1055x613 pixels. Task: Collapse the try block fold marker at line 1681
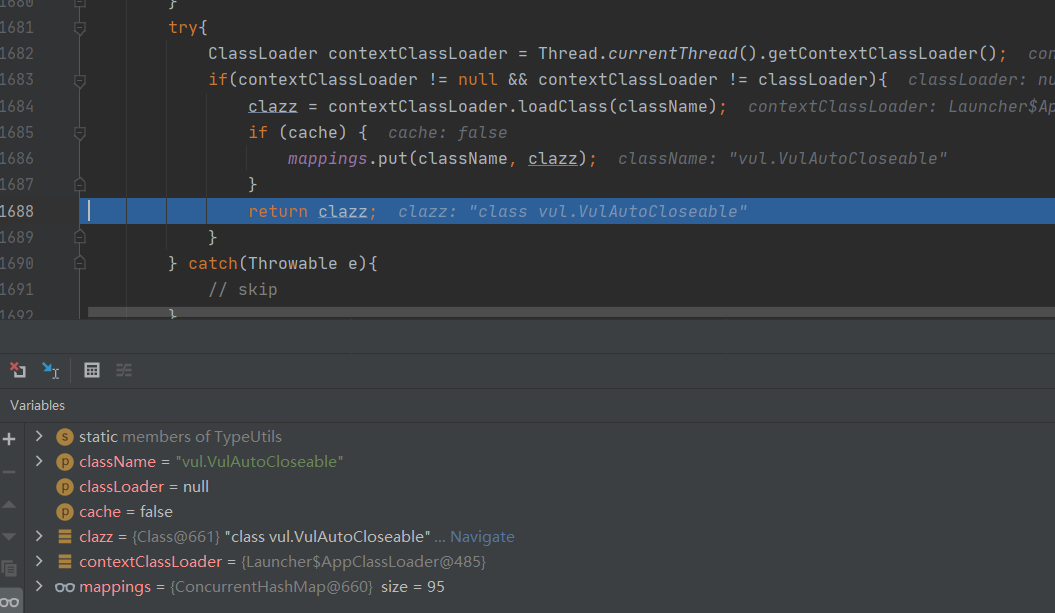click(x=80, y=28)
